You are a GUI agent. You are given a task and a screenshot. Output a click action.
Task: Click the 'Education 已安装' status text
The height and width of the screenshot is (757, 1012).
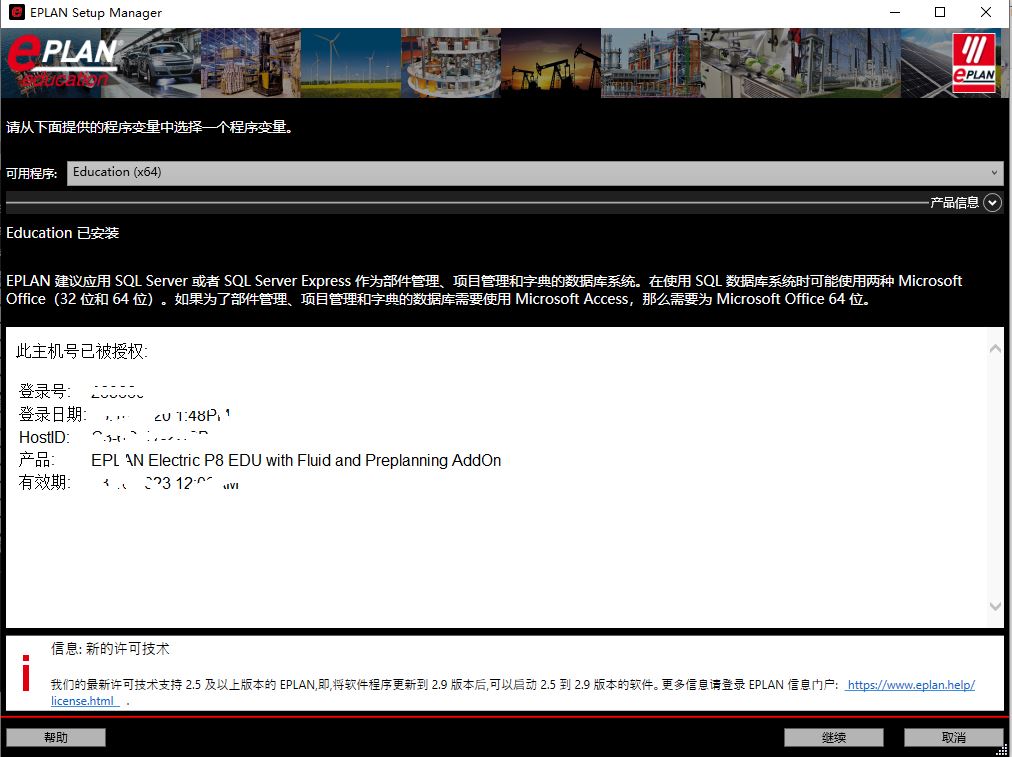63,233
